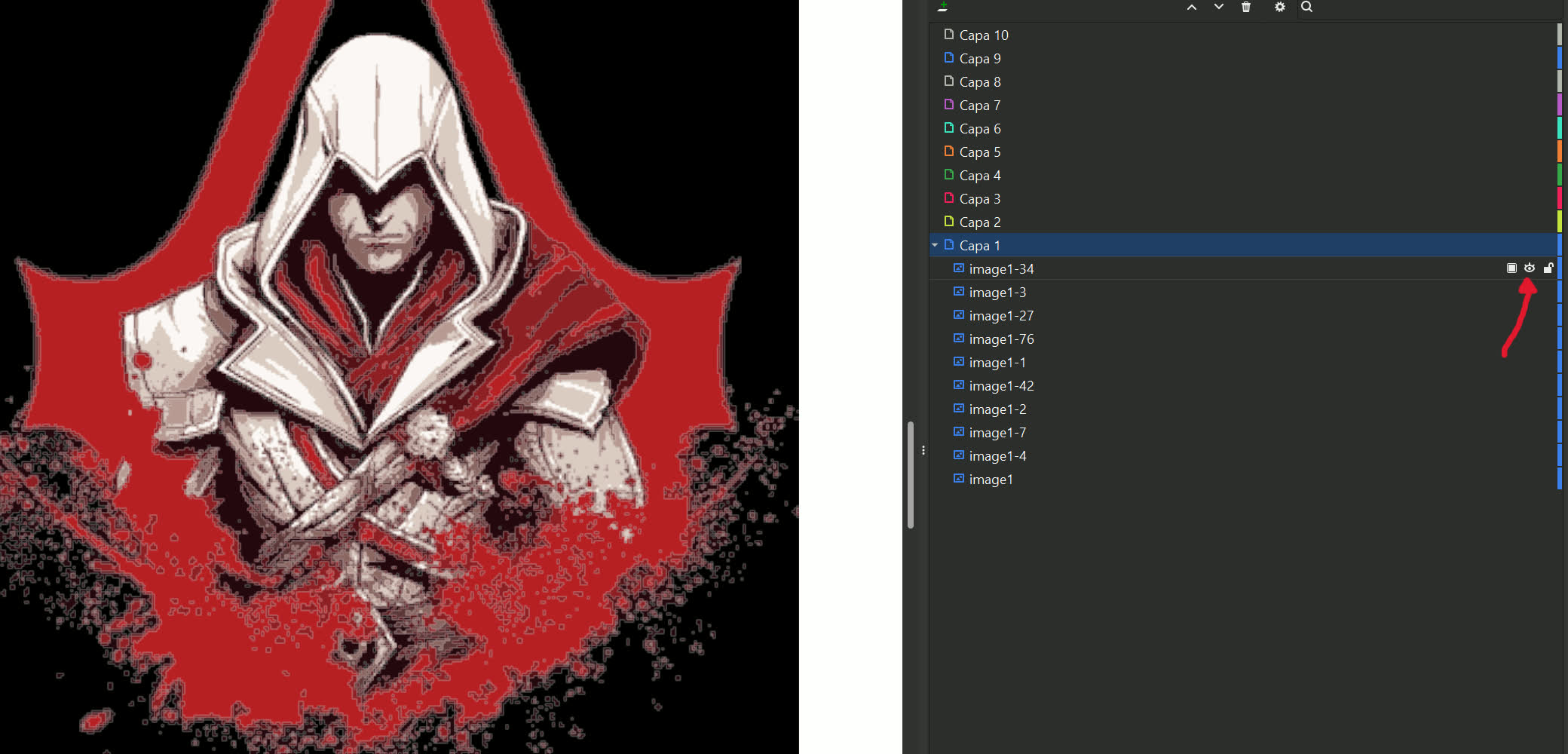Click the yellow layer icon of Capa 2
This screenshot has width=1568, height=754.
949,221
